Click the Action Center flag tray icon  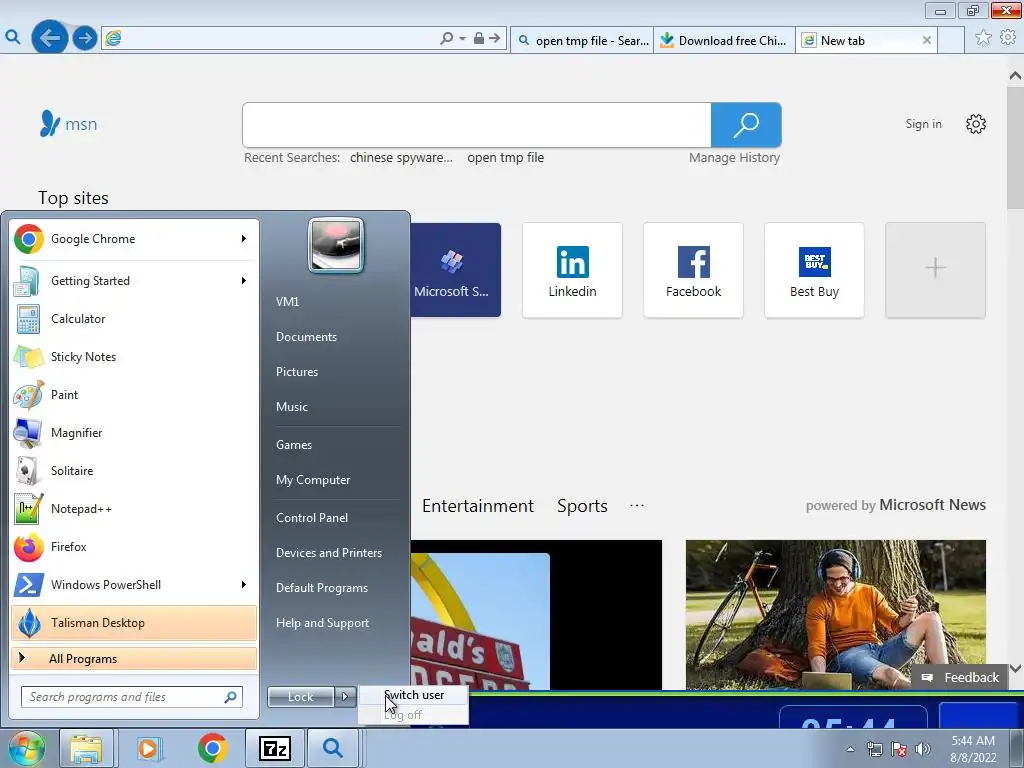pyautogui.click(x=899, y=749)
